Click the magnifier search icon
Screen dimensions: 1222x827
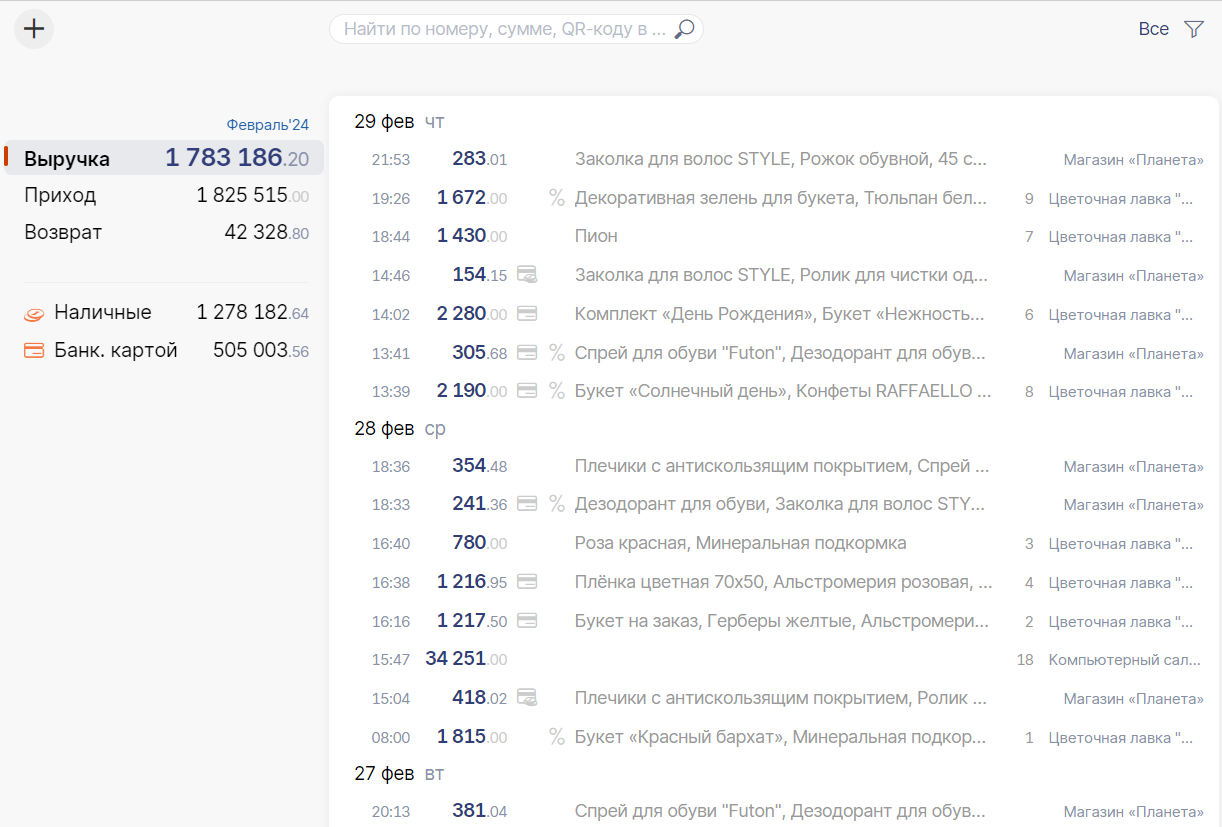tap(684, 29)
